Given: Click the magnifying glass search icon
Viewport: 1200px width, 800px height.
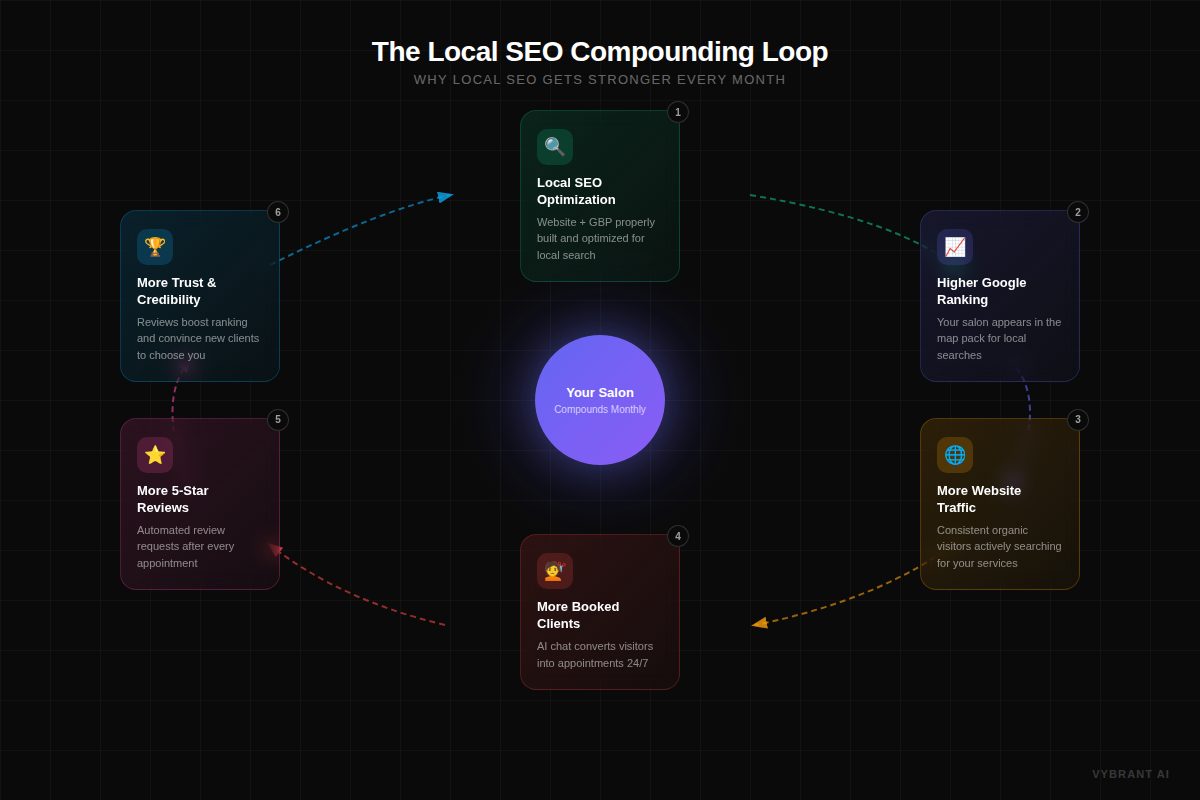Looking at the screenshot, I should tap(555, 147).
